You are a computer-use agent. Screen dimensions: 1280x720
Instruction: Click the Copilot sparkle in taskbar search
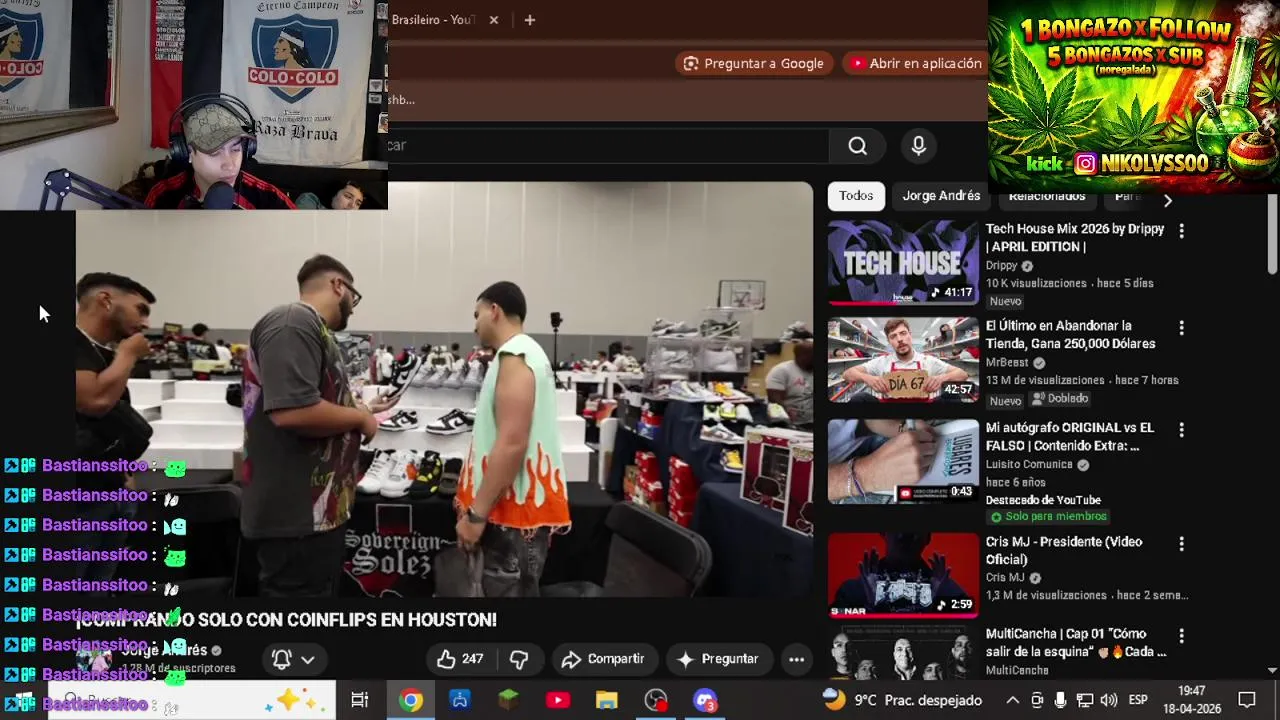point(290,700)
